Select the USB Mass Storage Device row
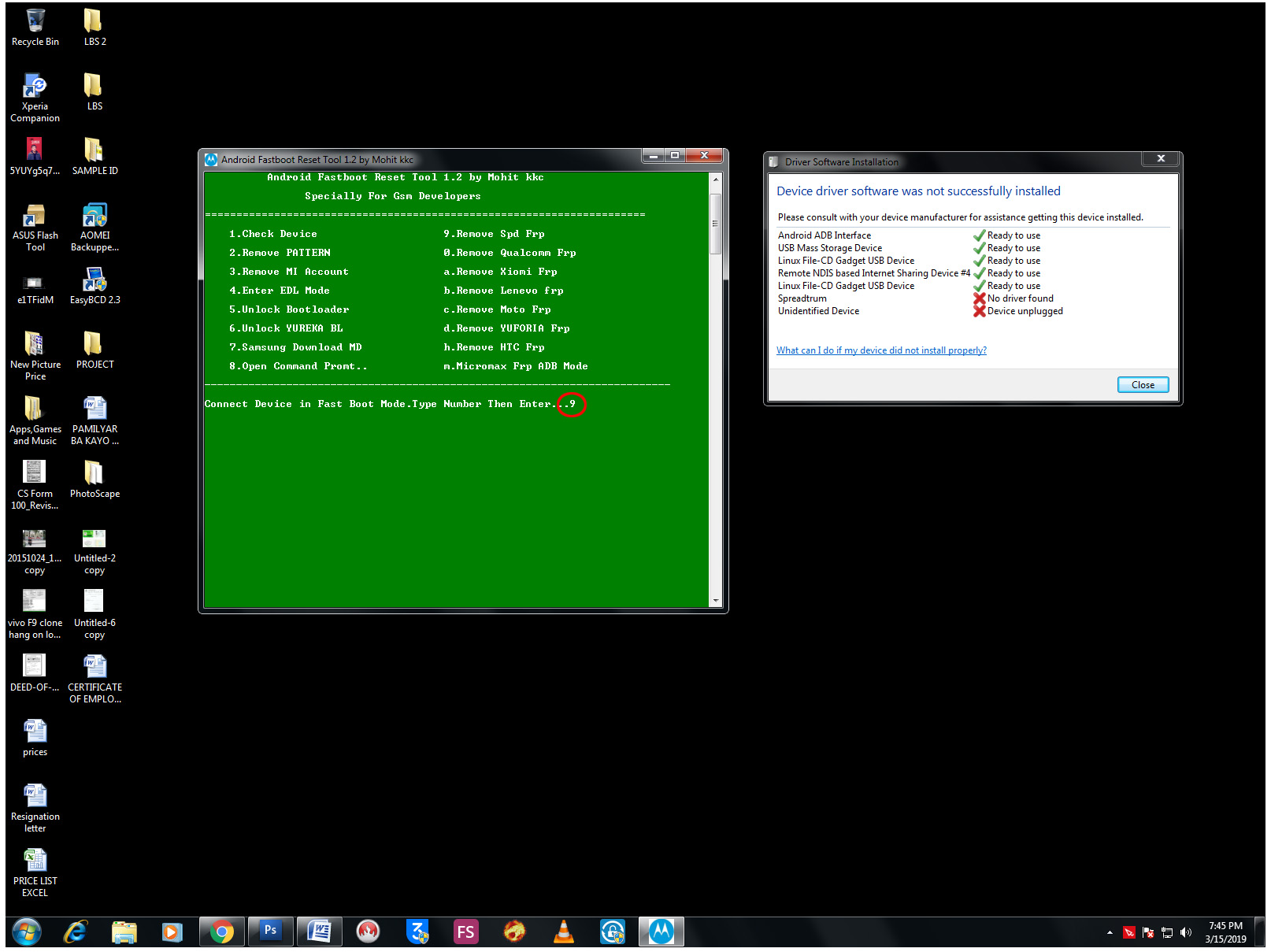Screen dimensions: 1271x952 [920, 248]
